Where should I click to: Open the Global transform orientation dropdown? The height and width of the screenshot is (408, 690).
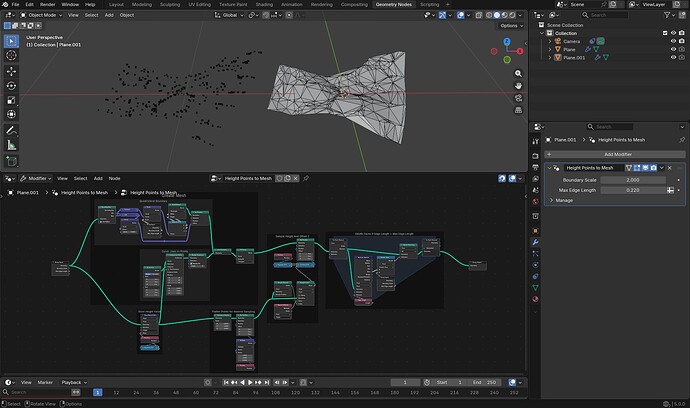point(229,15)
